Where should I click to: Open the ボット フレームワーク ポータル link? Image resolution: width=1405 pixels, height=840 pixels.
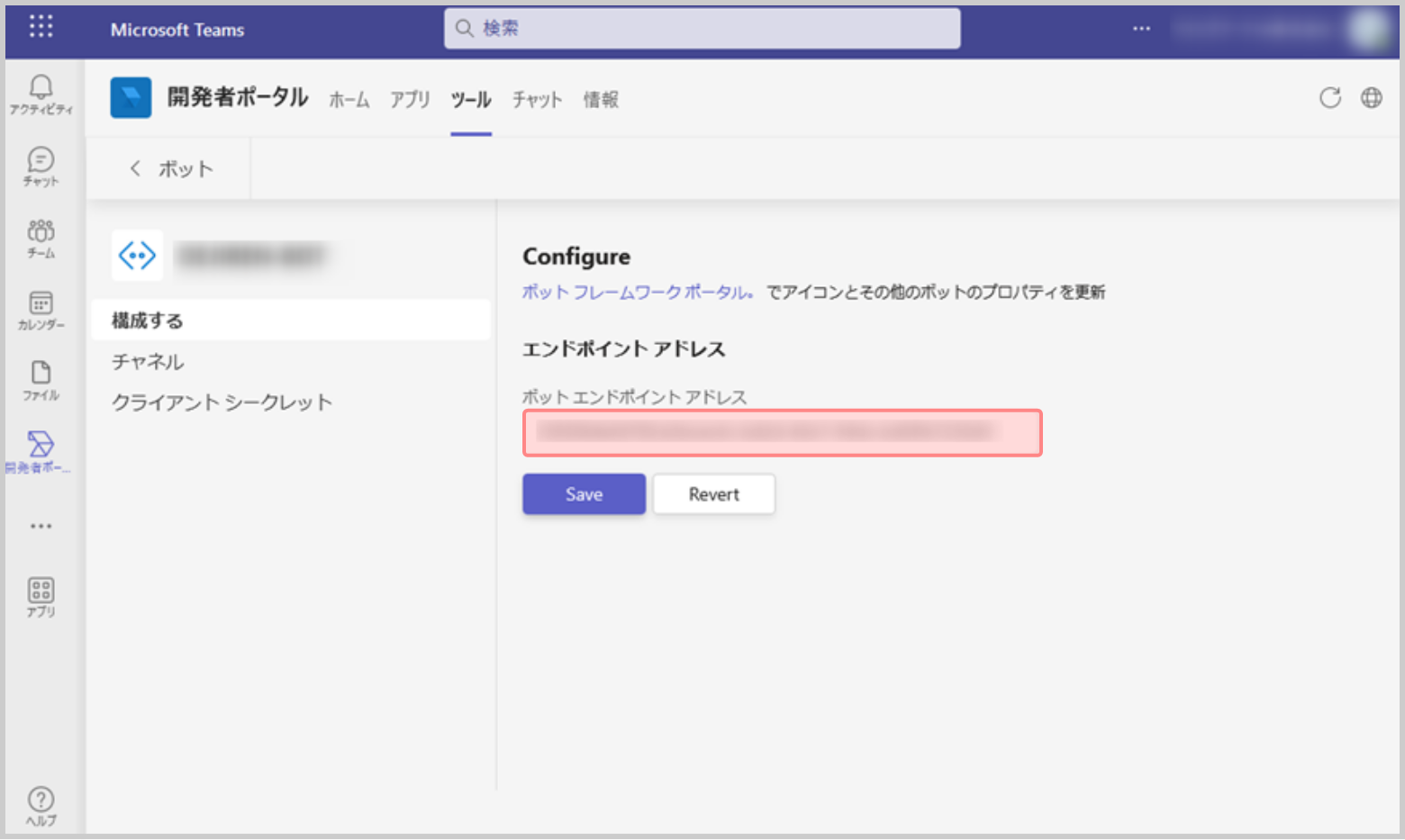(x=636, y=293)
